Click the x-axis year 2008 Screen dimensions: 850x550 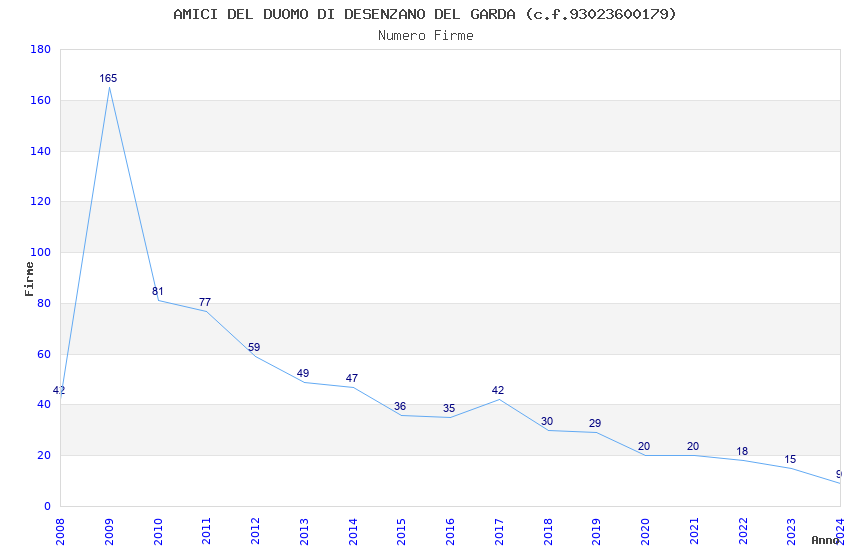click(60, 531)
